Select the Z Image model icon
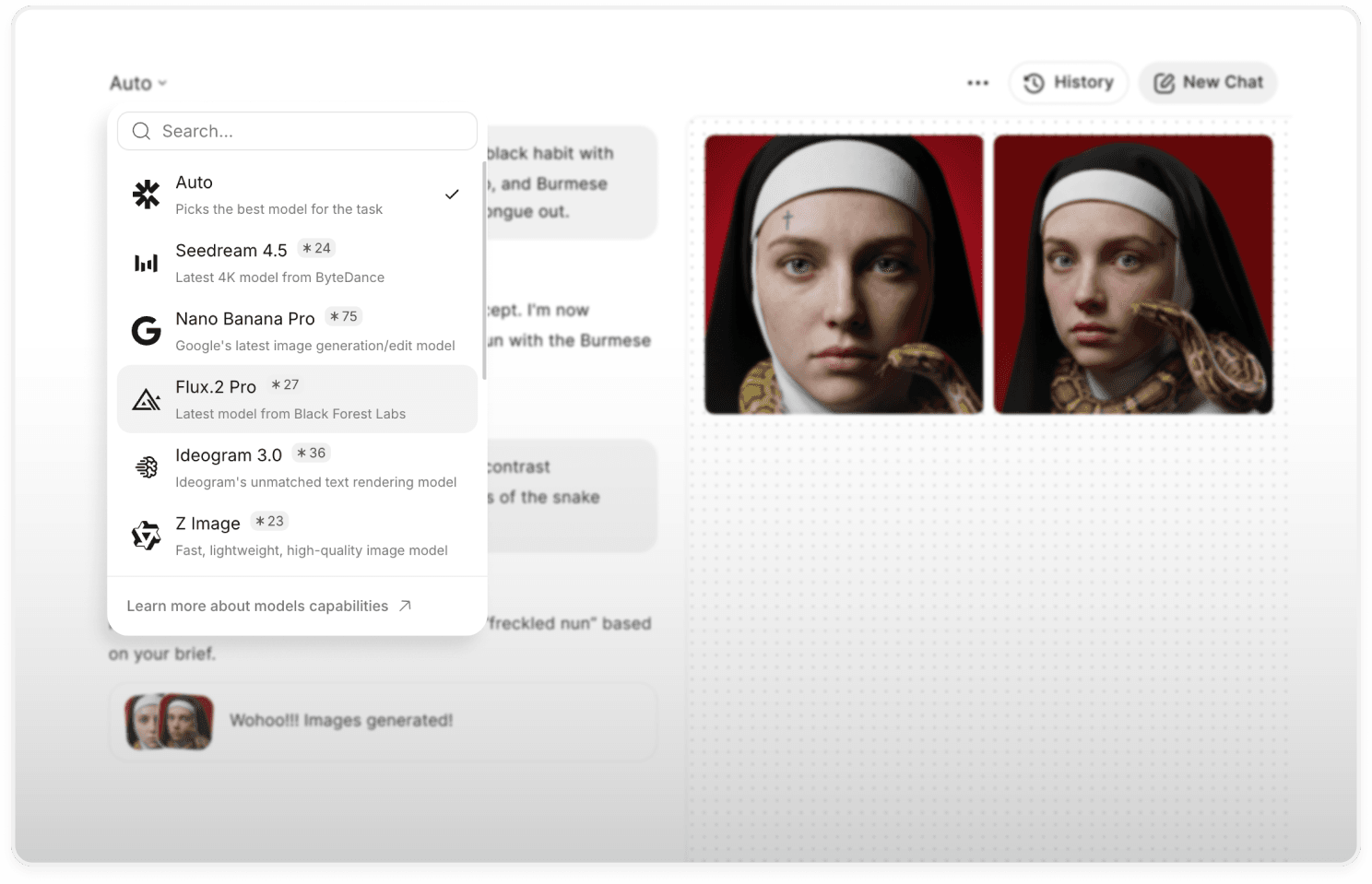Image resolution: width=1372 pixels, height=884 pixels. click(x=146, y=535)
